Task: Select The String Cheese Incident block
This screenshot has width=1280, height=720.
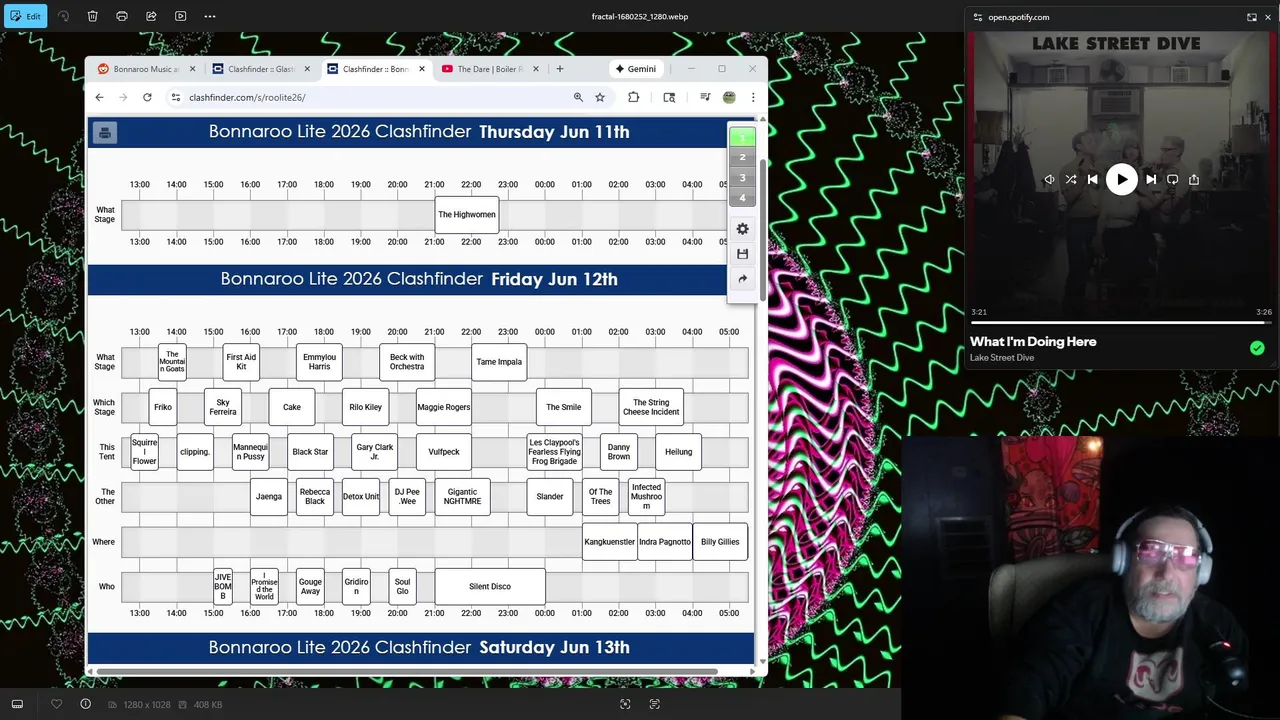Action: click(x=651, y=407)
